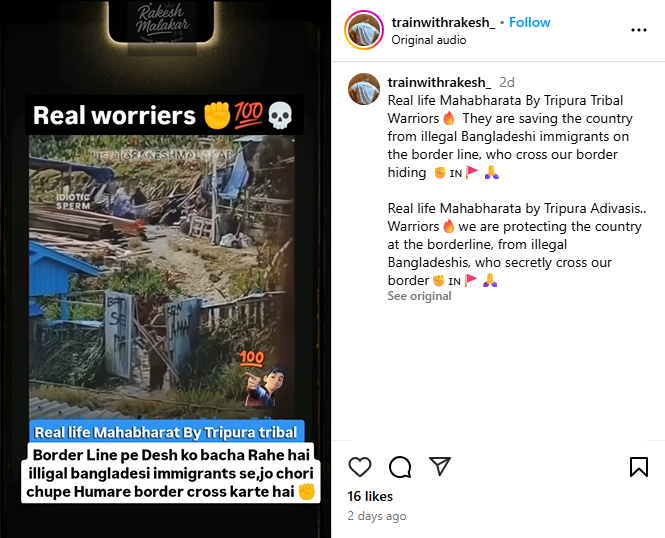Viewport: 665px width, 538px height.
Task: Click caption author avatar
Action: (x=364, y=89)
